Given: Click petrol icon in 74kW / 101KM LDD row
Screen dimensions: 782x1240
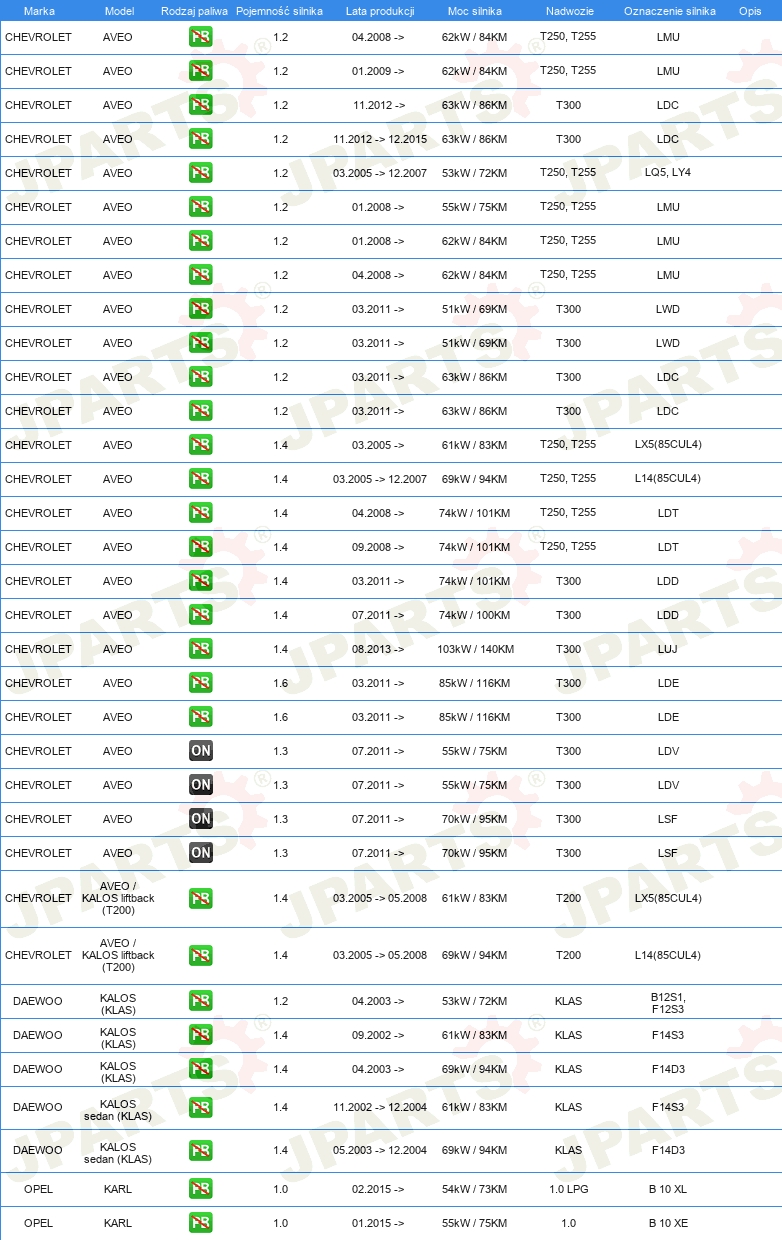Looking at the screenshot, I should point(201,581).
